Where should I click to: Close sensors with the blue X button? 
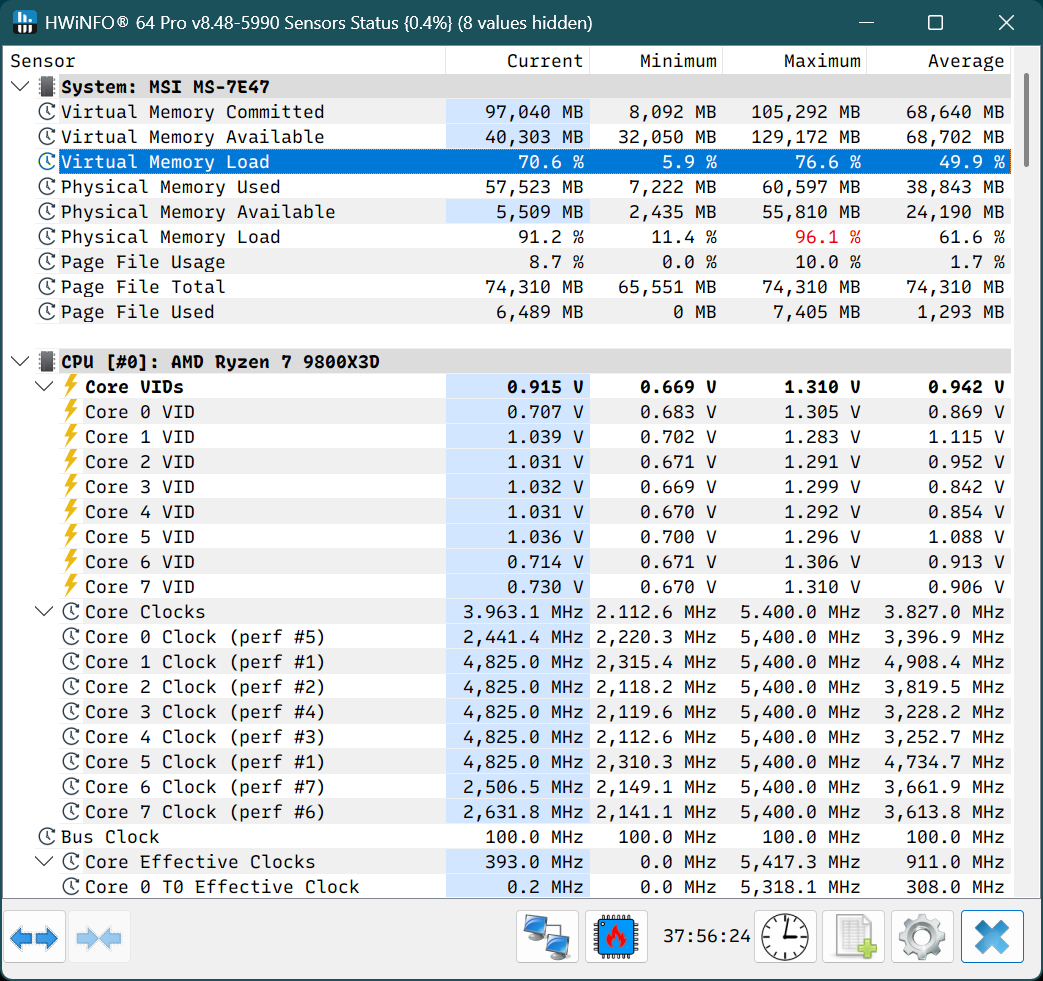(x=992, y=937)
